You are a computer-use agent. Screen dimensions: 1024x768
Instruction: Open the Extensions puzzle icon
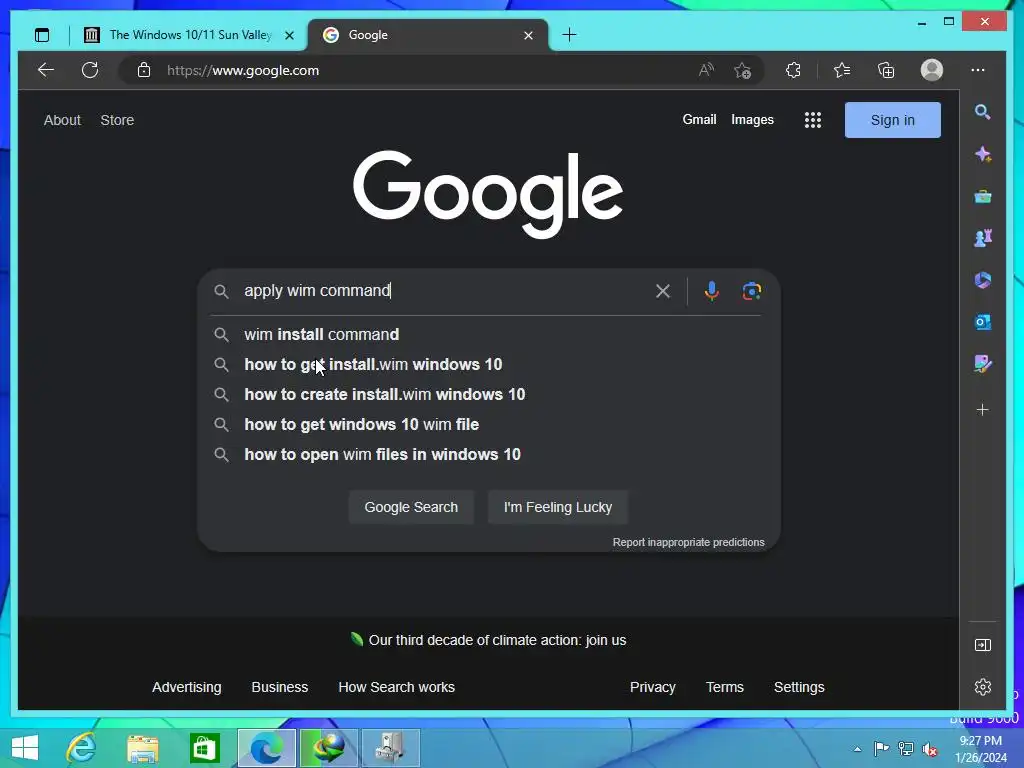[x=793, y=70]
